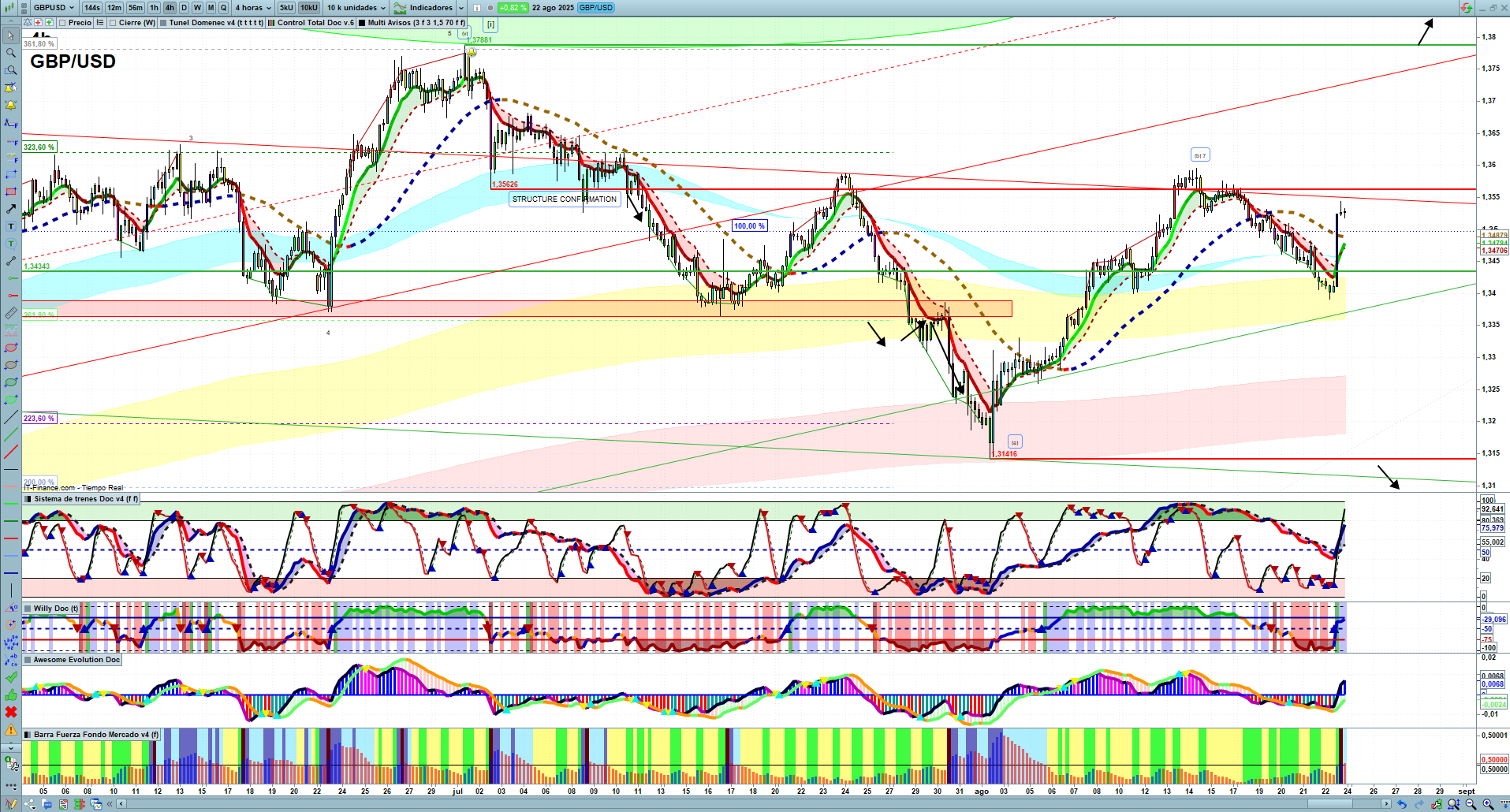Select the green diagonal line tool
Screen dimensions: 1510x812
tap(11, 434)
